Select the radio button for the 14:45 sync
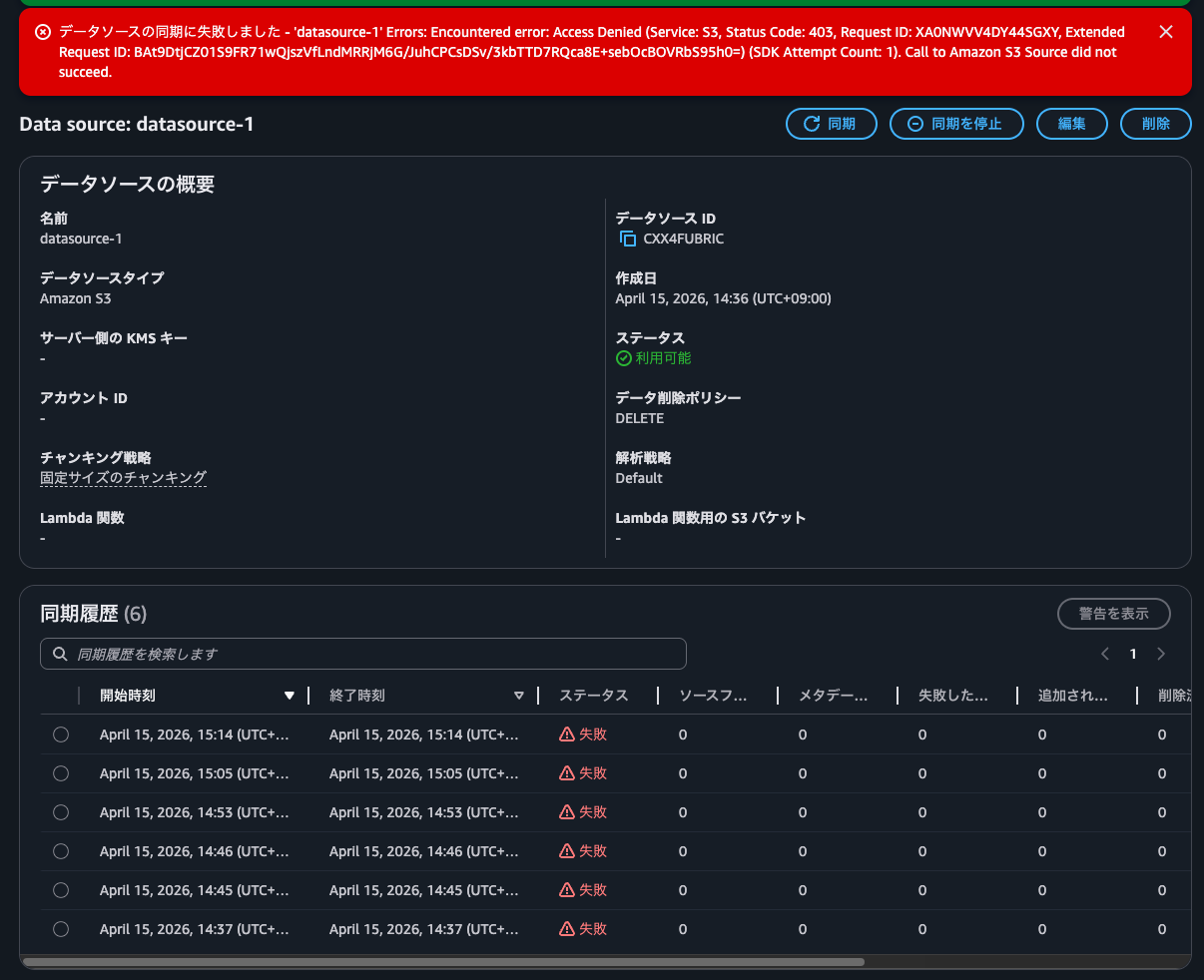Viewport: 1204px width, 980px height. [60, 889]
